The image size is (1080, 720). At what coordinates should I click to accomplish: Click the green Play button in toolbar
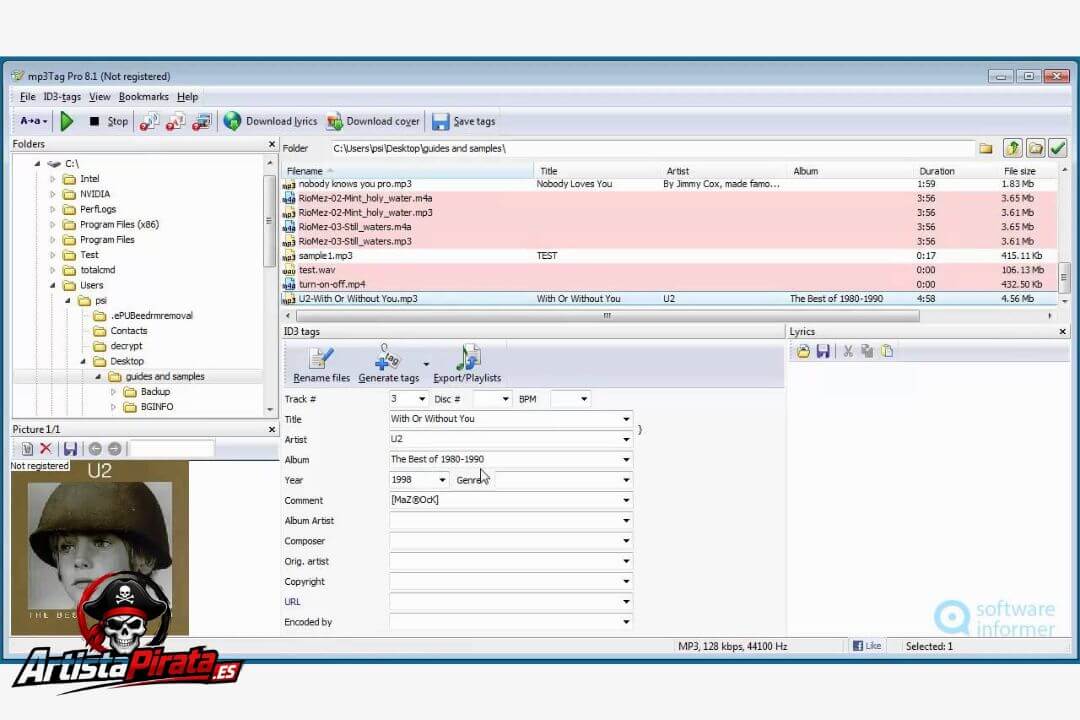(x=67, y=121)
